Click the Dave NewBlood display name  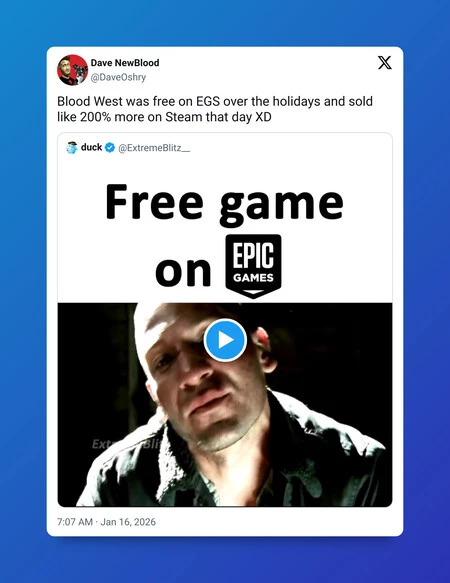click(125, 62)
